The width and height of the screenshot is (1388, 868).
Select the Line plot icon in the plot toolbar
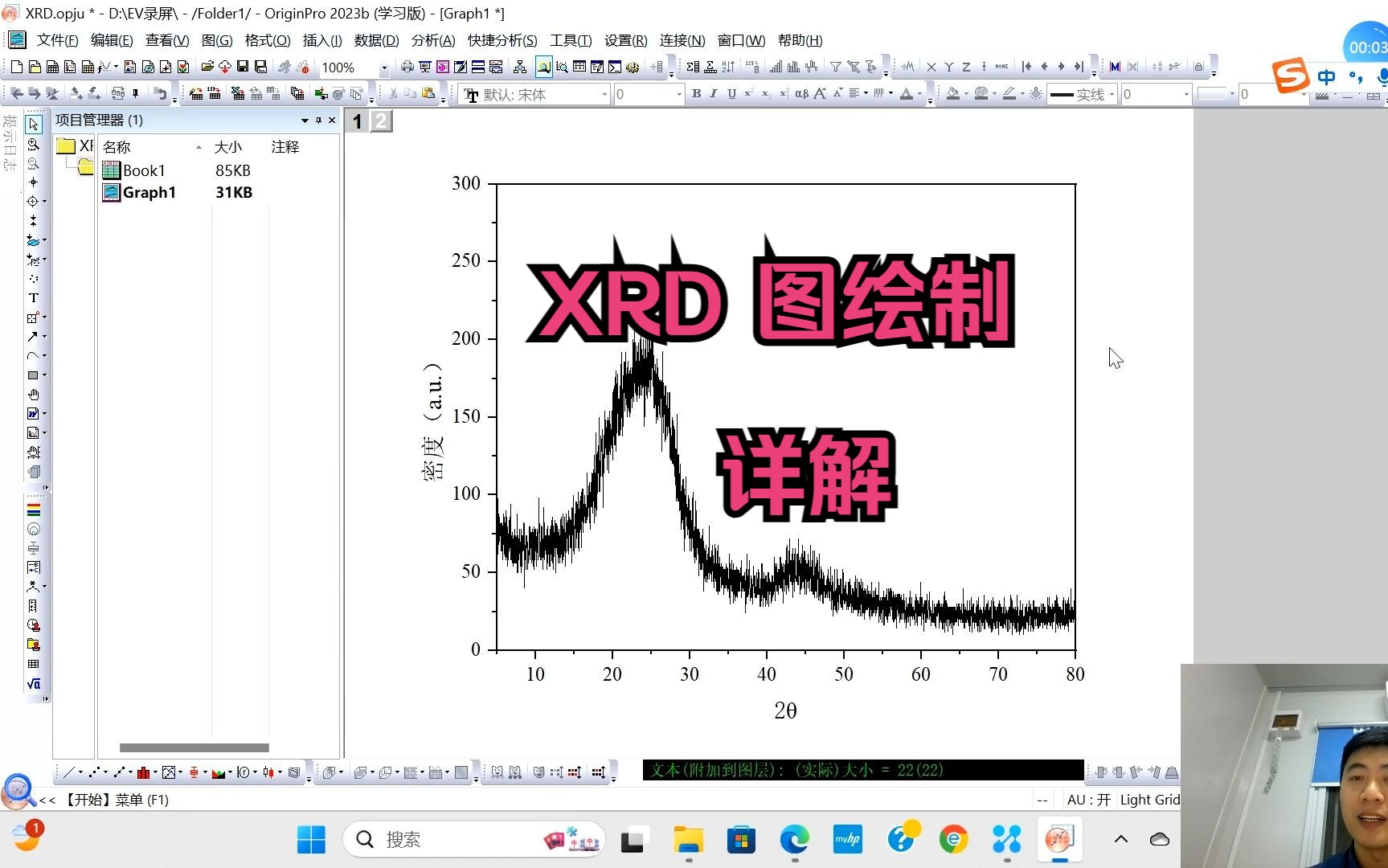[x=68, y=772]
